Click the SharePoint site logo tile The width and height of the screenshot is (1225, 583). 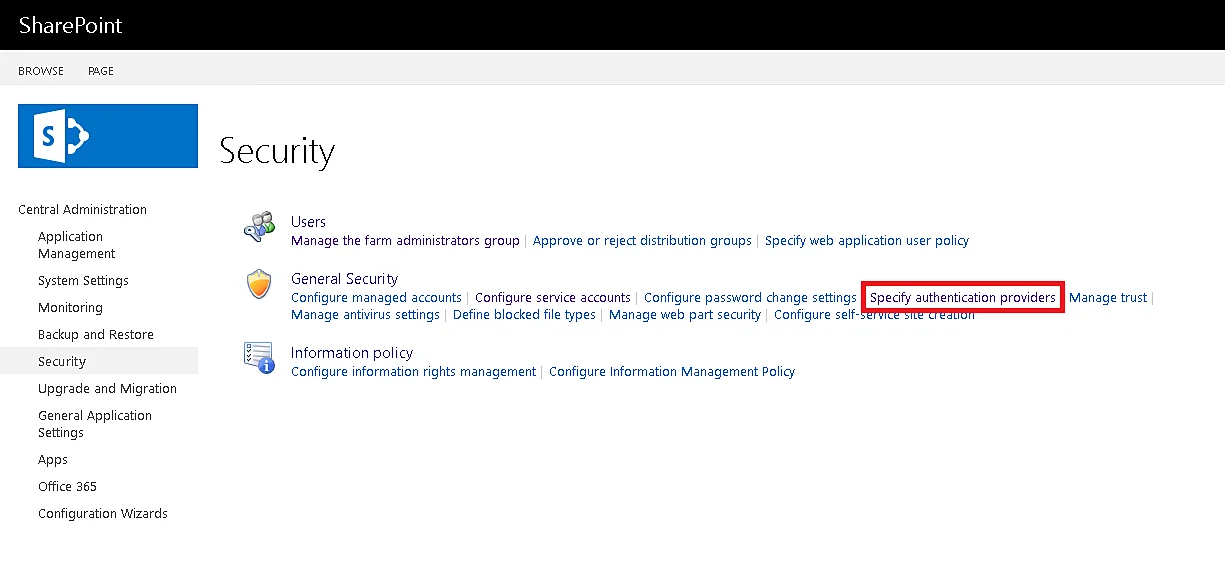coord(107,134)
